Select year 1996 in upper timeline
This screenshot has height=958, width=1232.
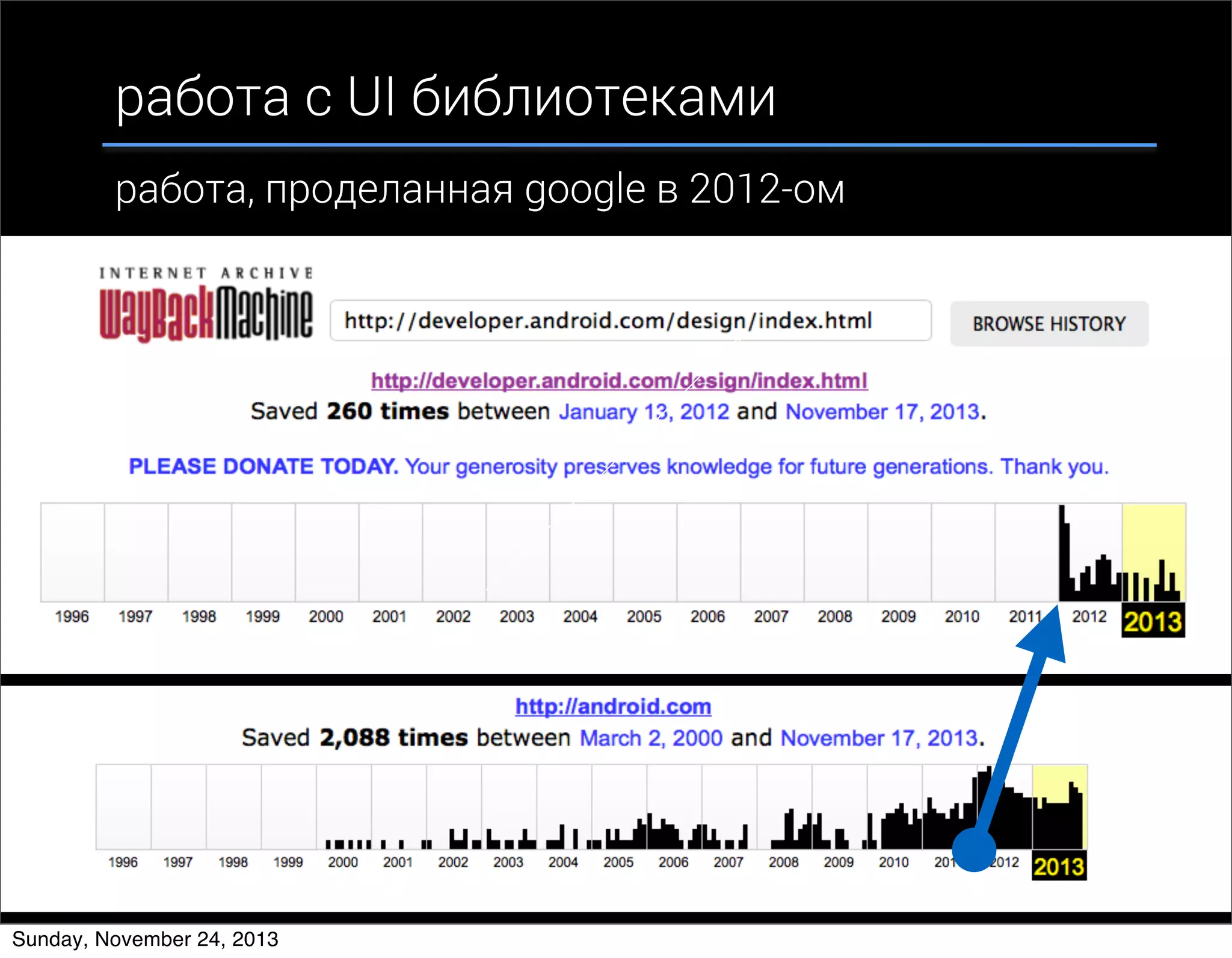[72, 616]
